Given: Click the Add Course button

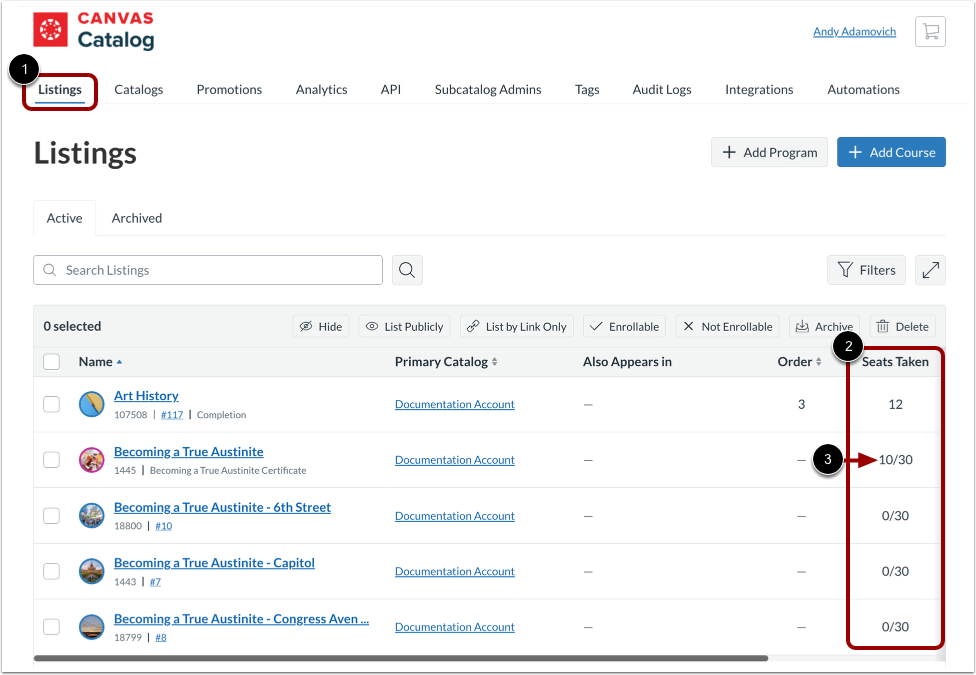Looking at the screenshot, I should [891, 152].
